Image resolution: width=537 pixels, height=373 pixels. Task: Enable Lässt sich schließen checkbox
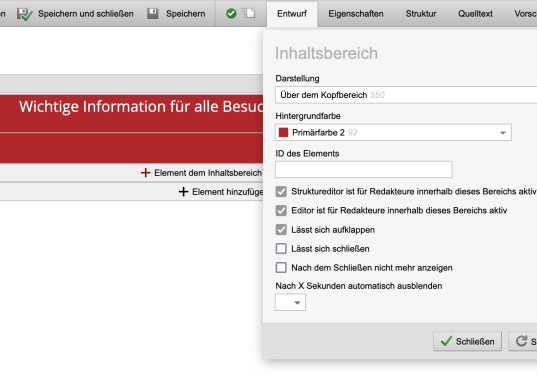click(x=281, y=248)
